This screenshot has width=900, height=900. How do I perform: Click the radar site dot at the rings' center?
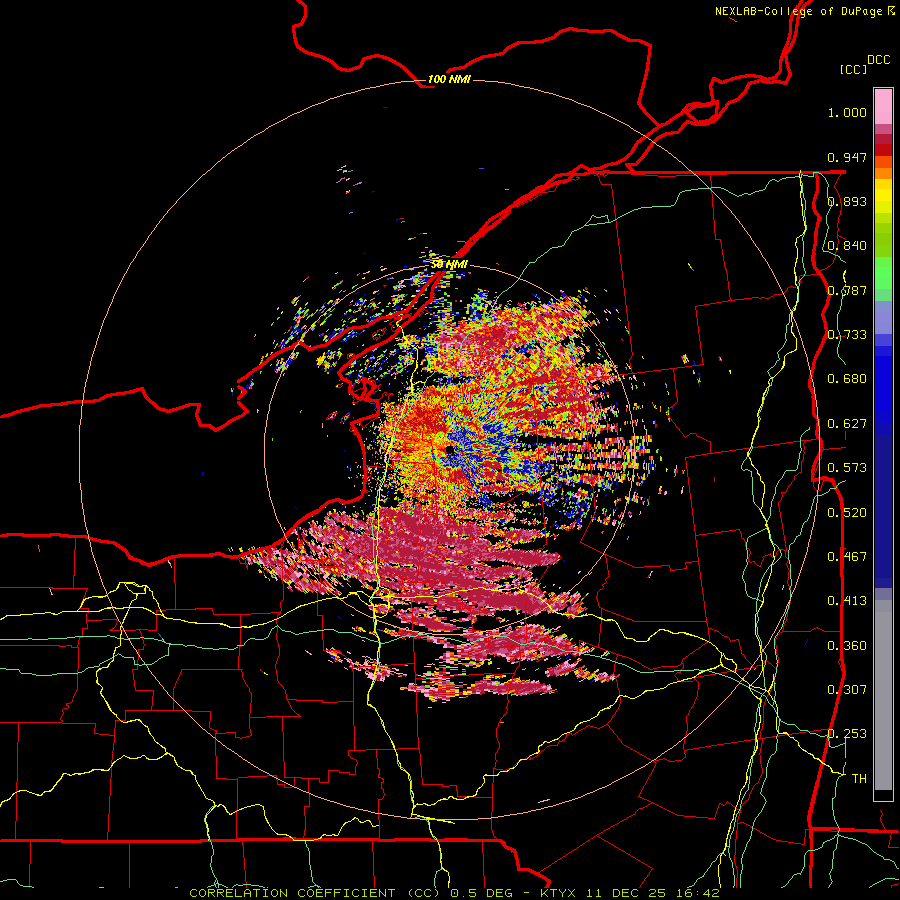point(449,451)
